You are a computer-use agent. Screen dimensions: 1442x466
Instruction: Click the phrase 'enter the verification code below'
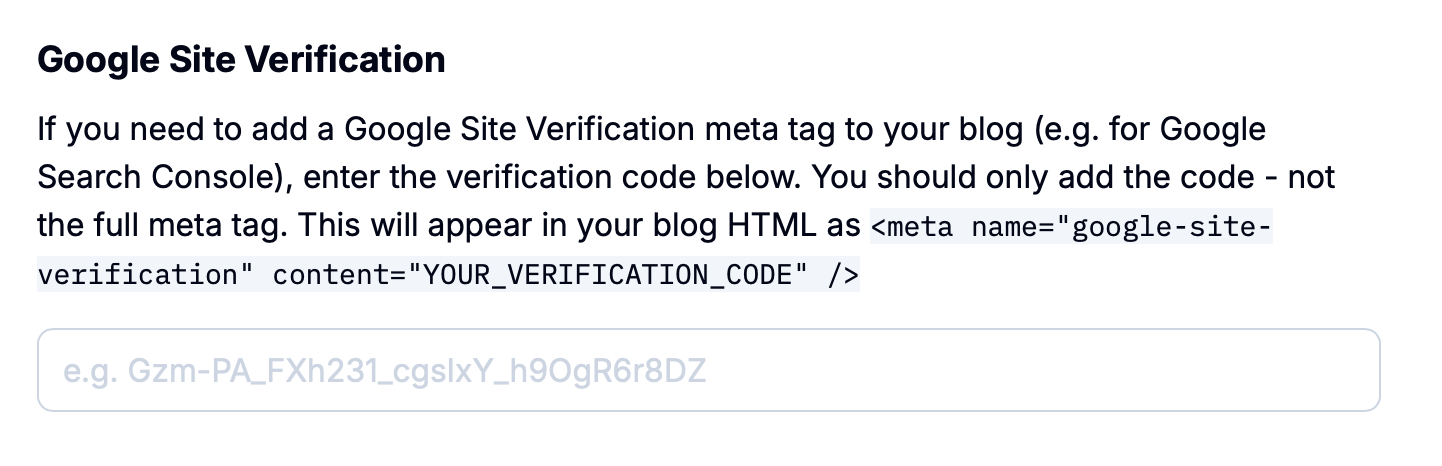[x=550, y=177]
